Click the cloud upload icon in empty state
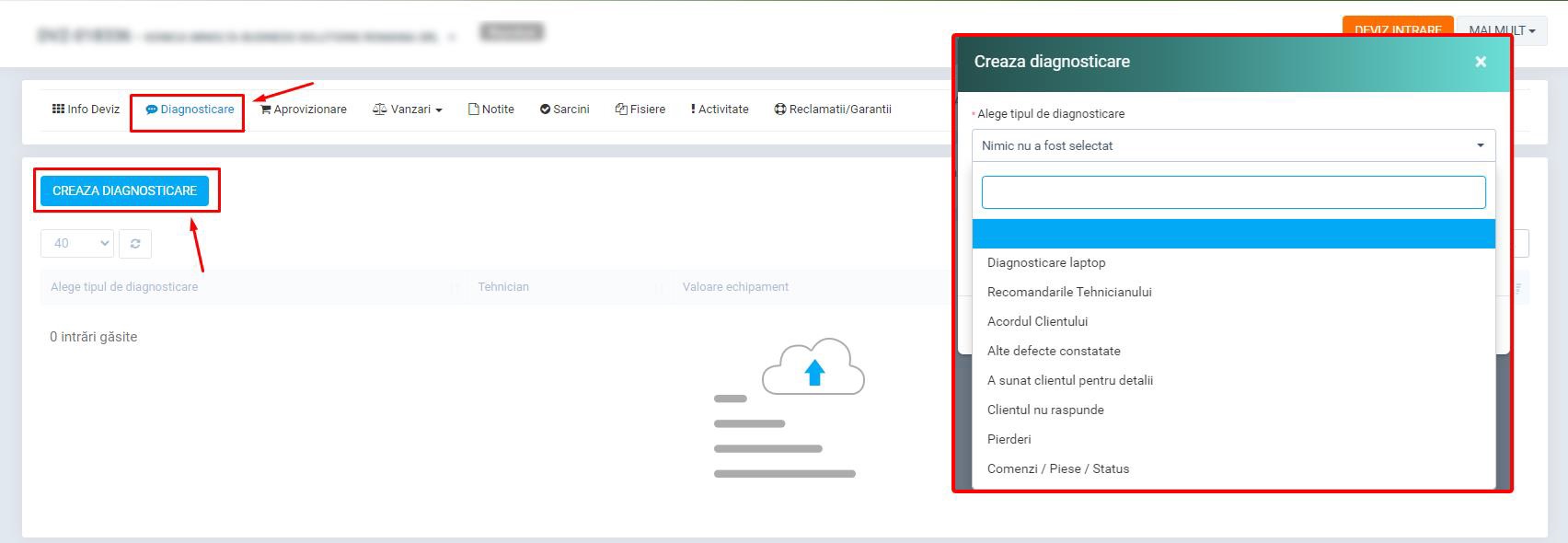Image resolution: width=1568 pixels, height=543 pixels. (x=813, y=368)
